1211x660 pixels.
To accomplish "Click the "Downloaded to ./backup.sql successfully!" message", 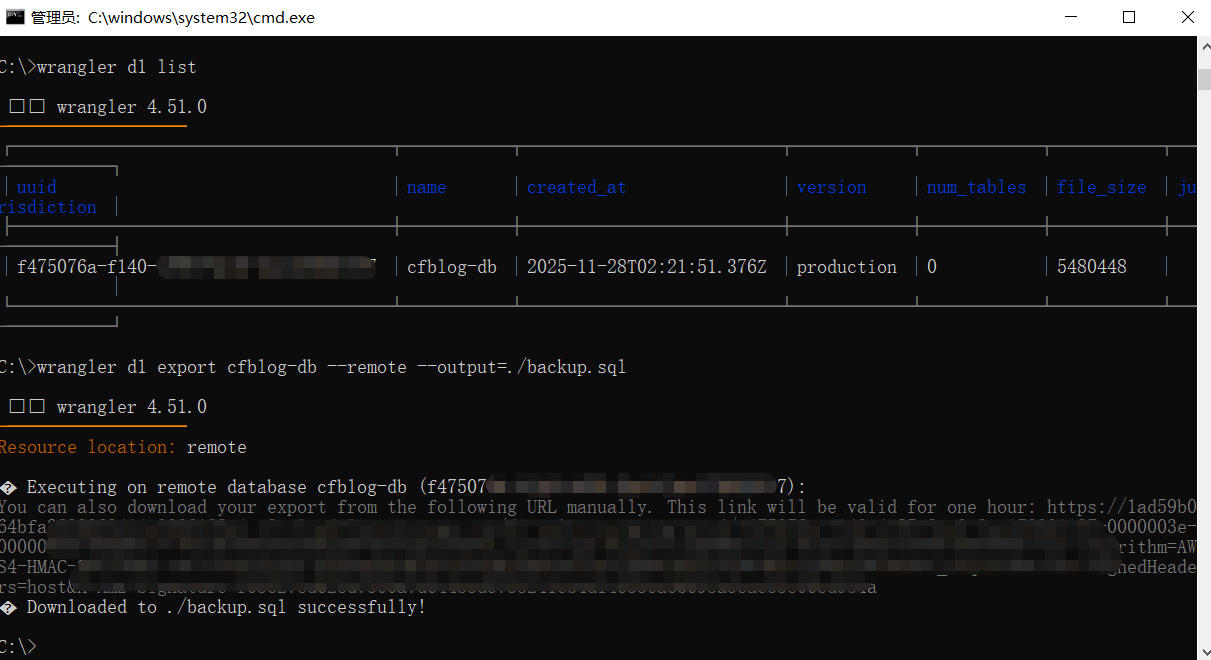I will coord(226,607).
